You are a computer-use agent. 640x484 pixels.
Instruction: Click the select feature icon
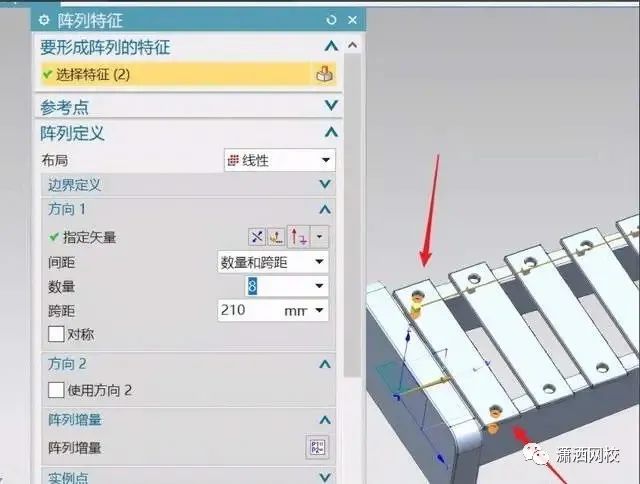pos(324,74)
